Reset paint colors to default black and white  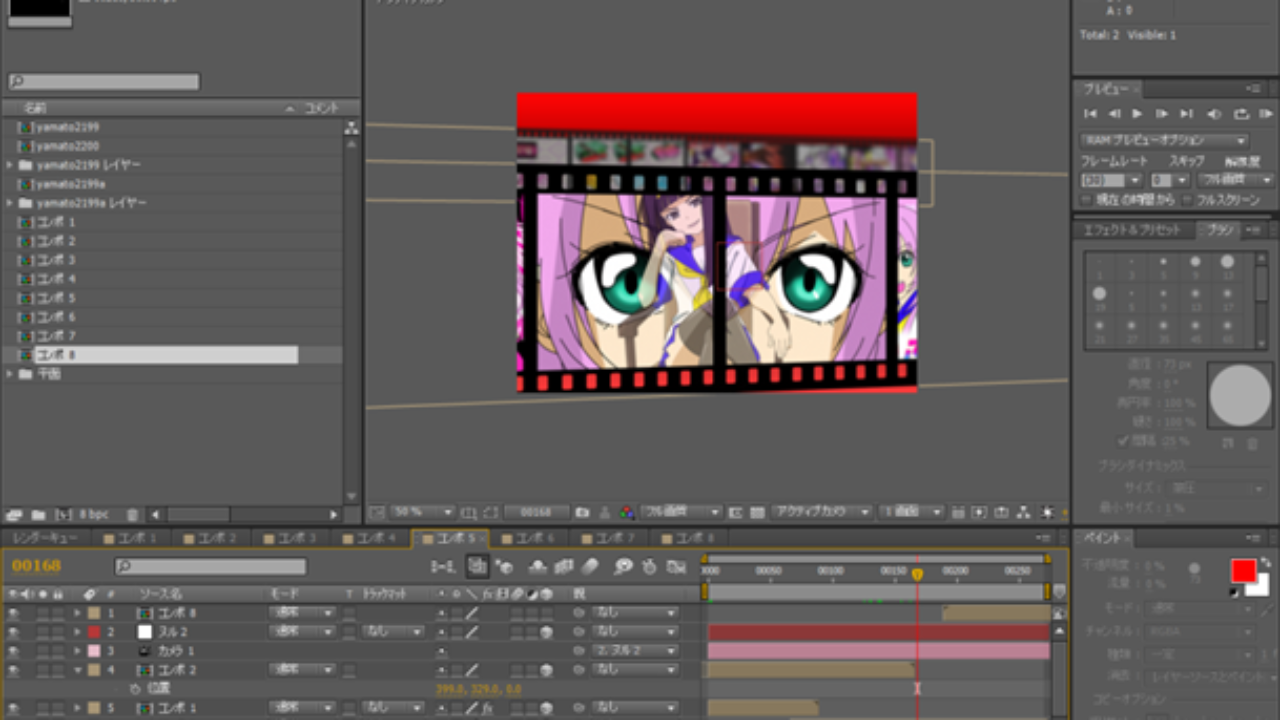1234,592
